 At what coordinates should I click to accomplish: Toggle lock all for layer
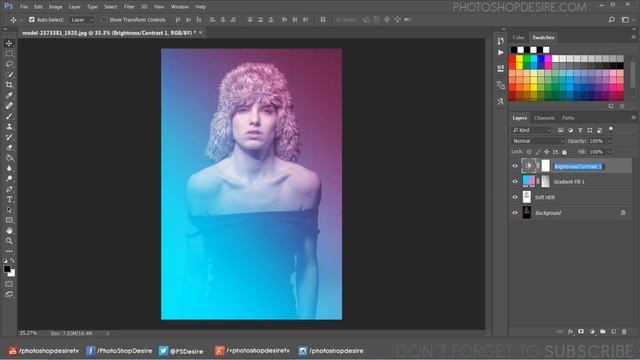[x=564, y=152]
